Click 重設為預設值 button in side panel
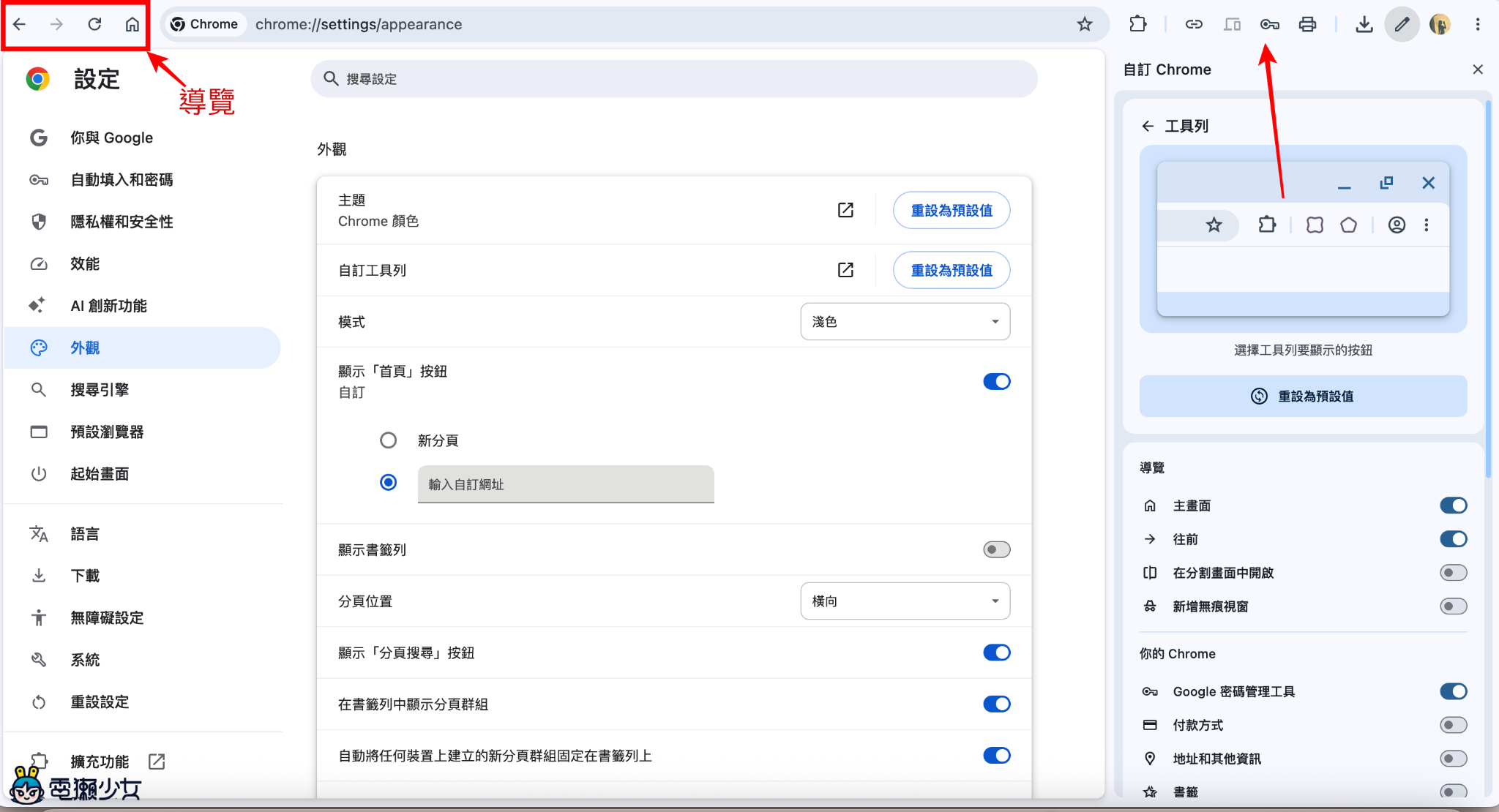Screen dimensions: 1499x812 coord(1303,396)
